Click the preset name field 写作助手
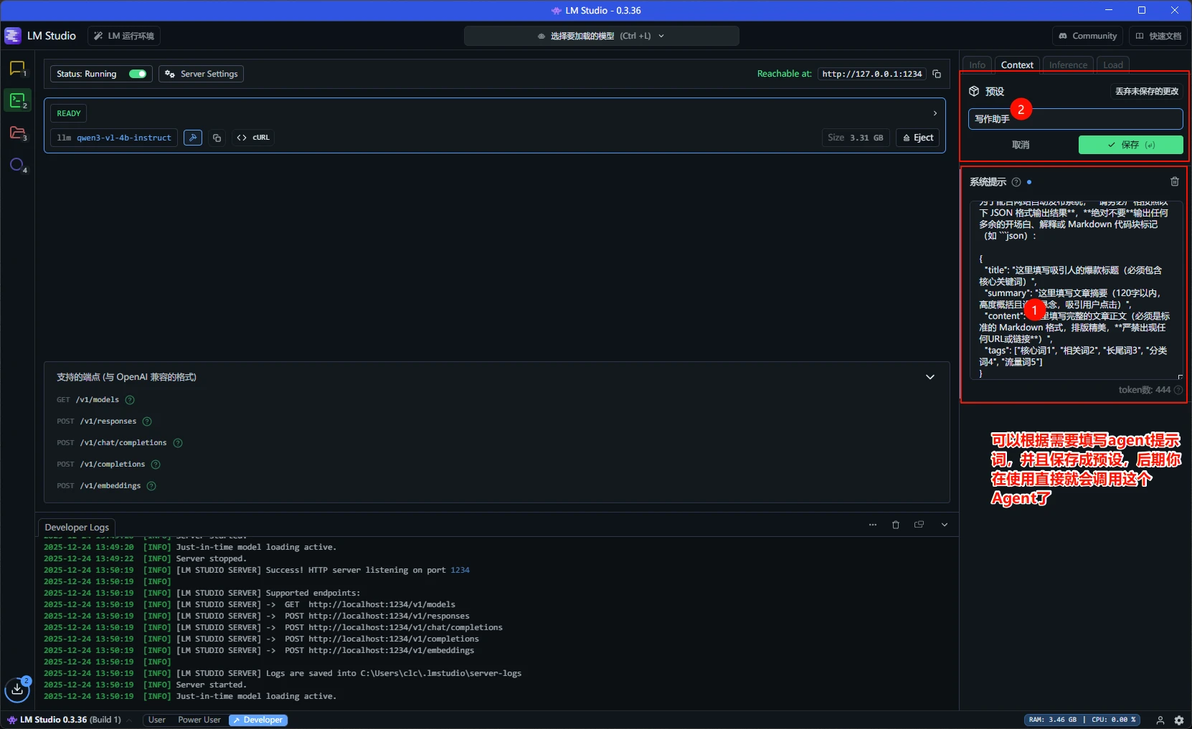Viewport: 1192px width, 729px height. tap(1075, 119)
